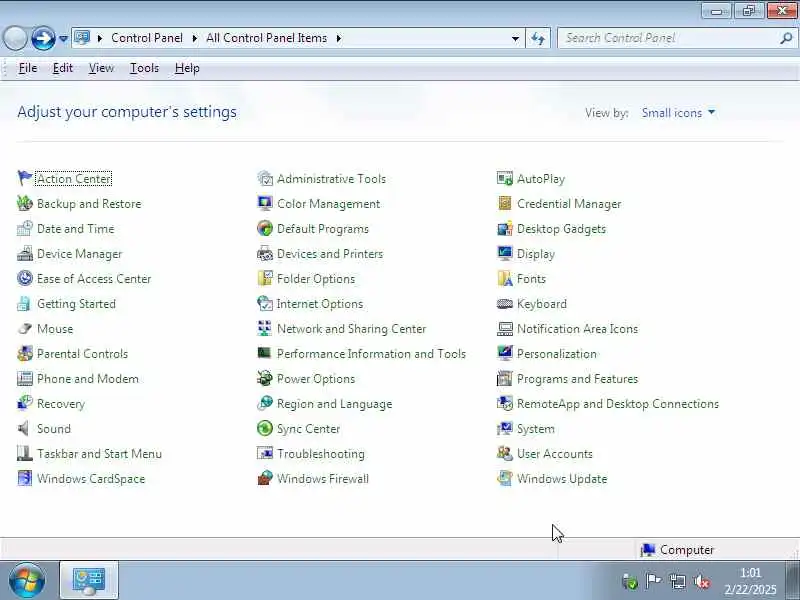Open the Administrative Tools icon
Image resolution: width=800 pixels, height=600 pixels.
point(265,178)
